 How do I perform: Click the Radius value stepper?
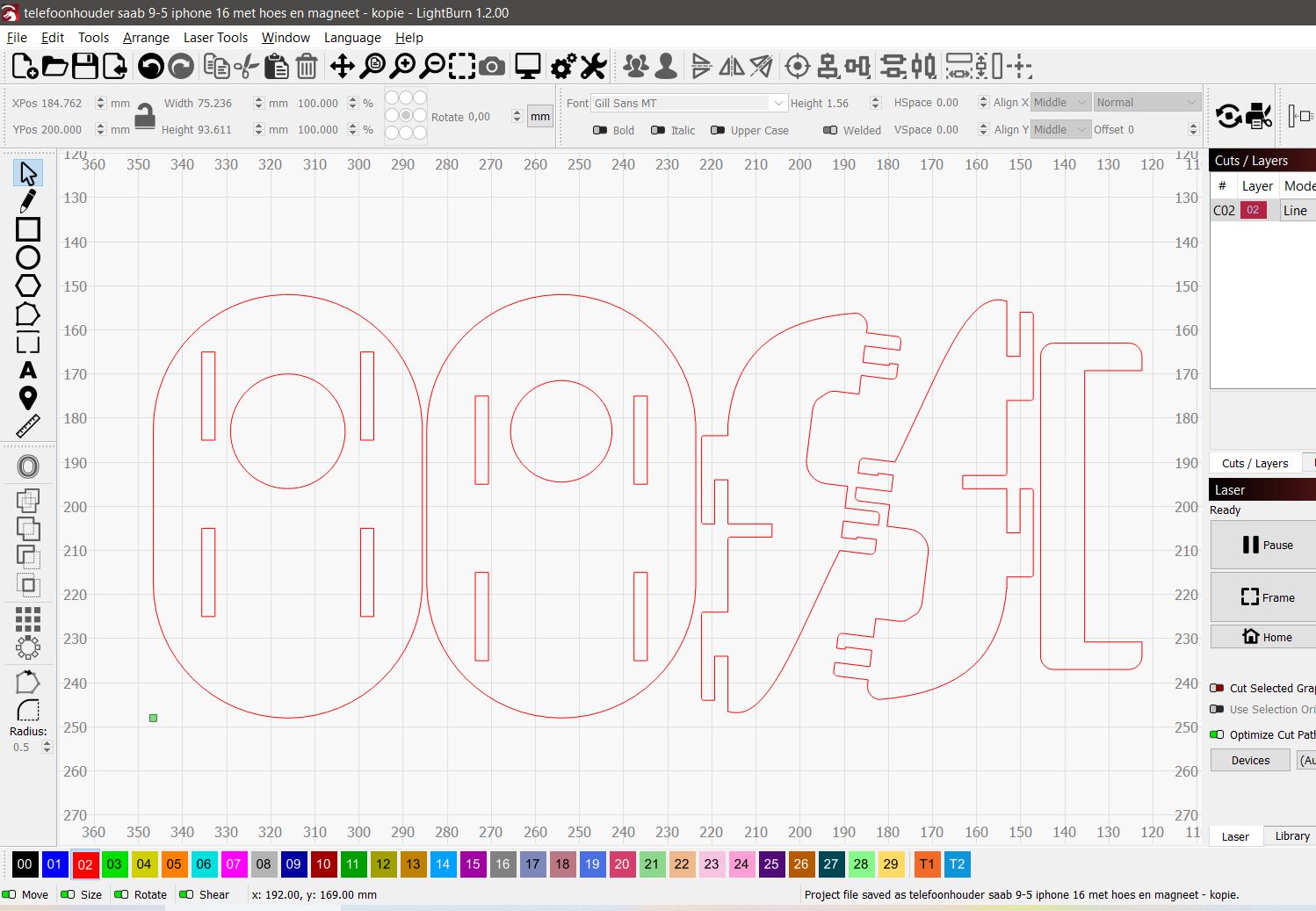(x=47, y=747)
